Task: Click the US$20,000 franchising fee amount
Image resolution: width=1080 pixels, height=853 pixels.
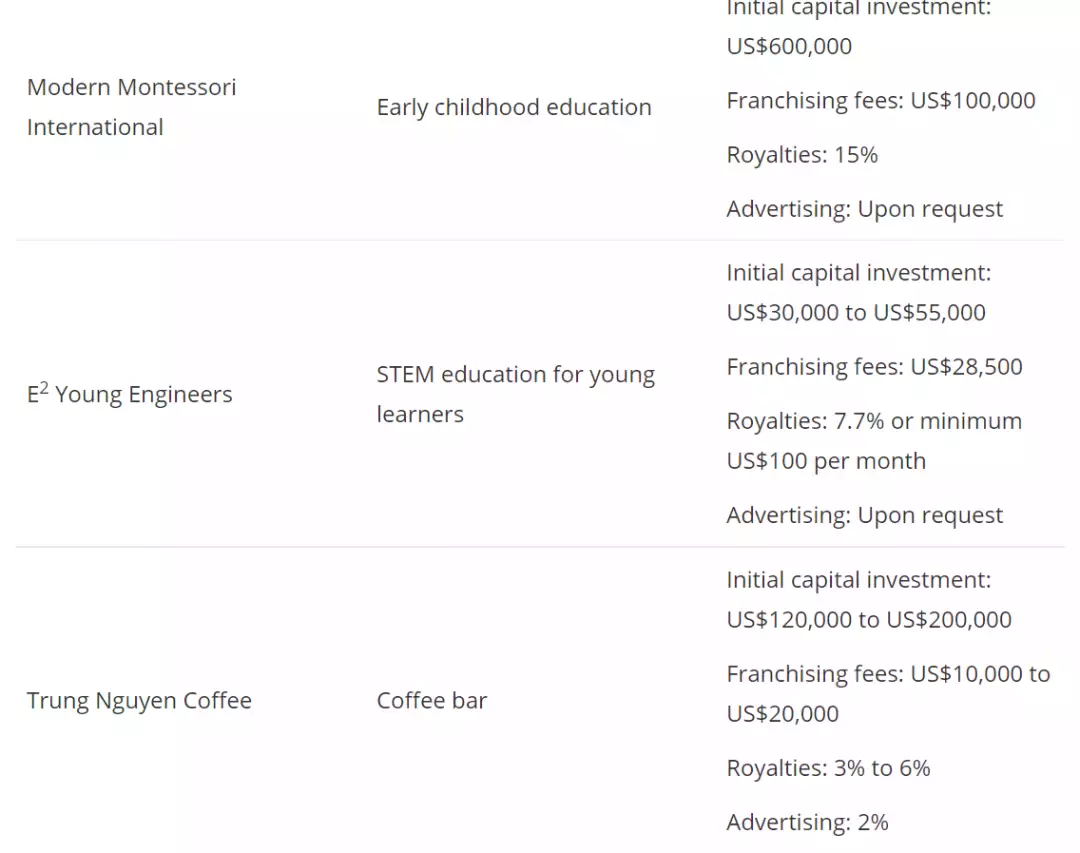Action: point(782,714)
